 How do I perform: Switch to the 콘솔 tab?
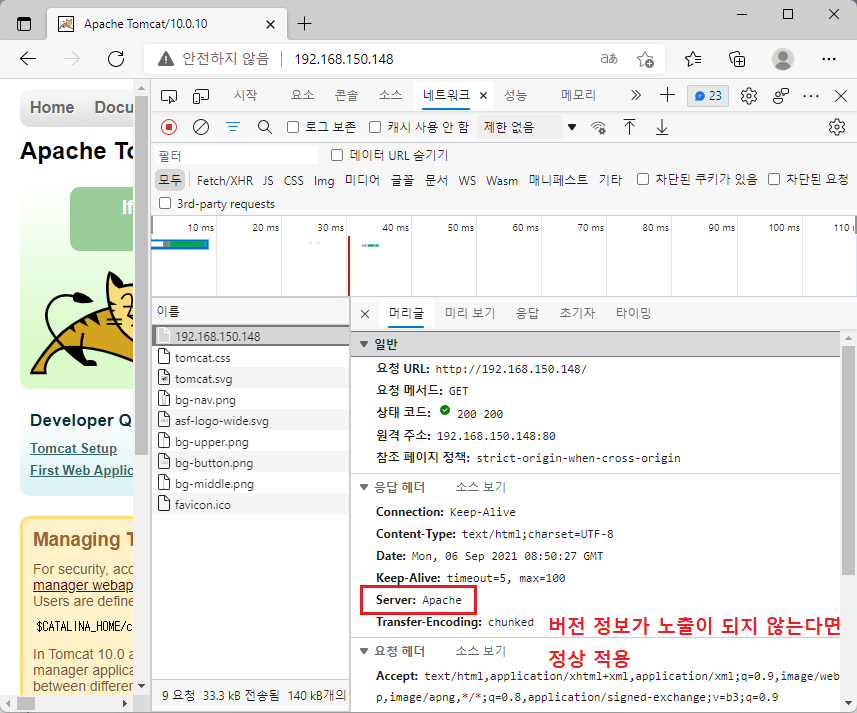[346, 95]
